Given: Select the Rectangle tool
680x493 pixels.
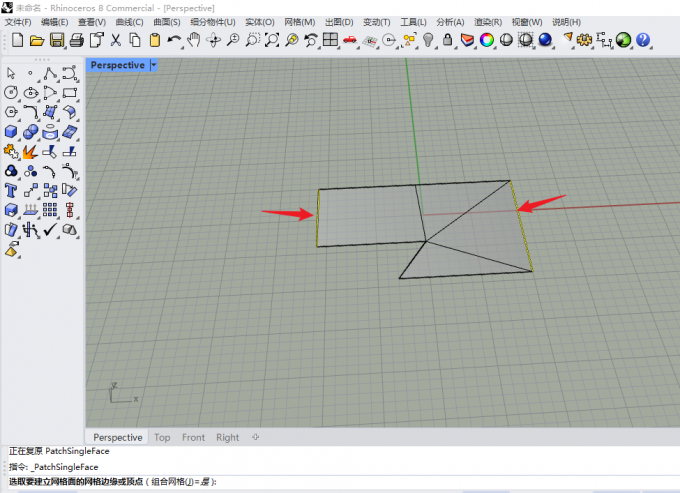Looking at the screenshot, I should point(70,93).
